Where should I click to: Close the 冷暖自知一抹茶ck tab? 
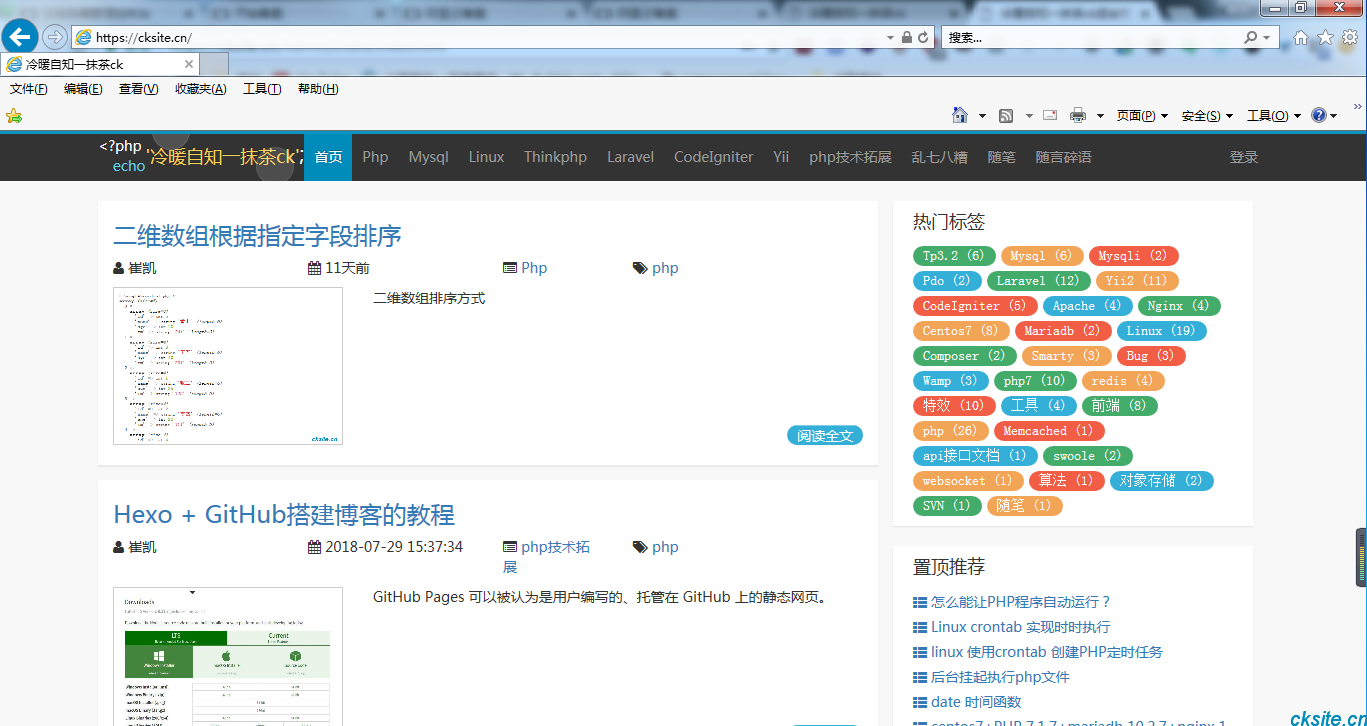[188, 64]
